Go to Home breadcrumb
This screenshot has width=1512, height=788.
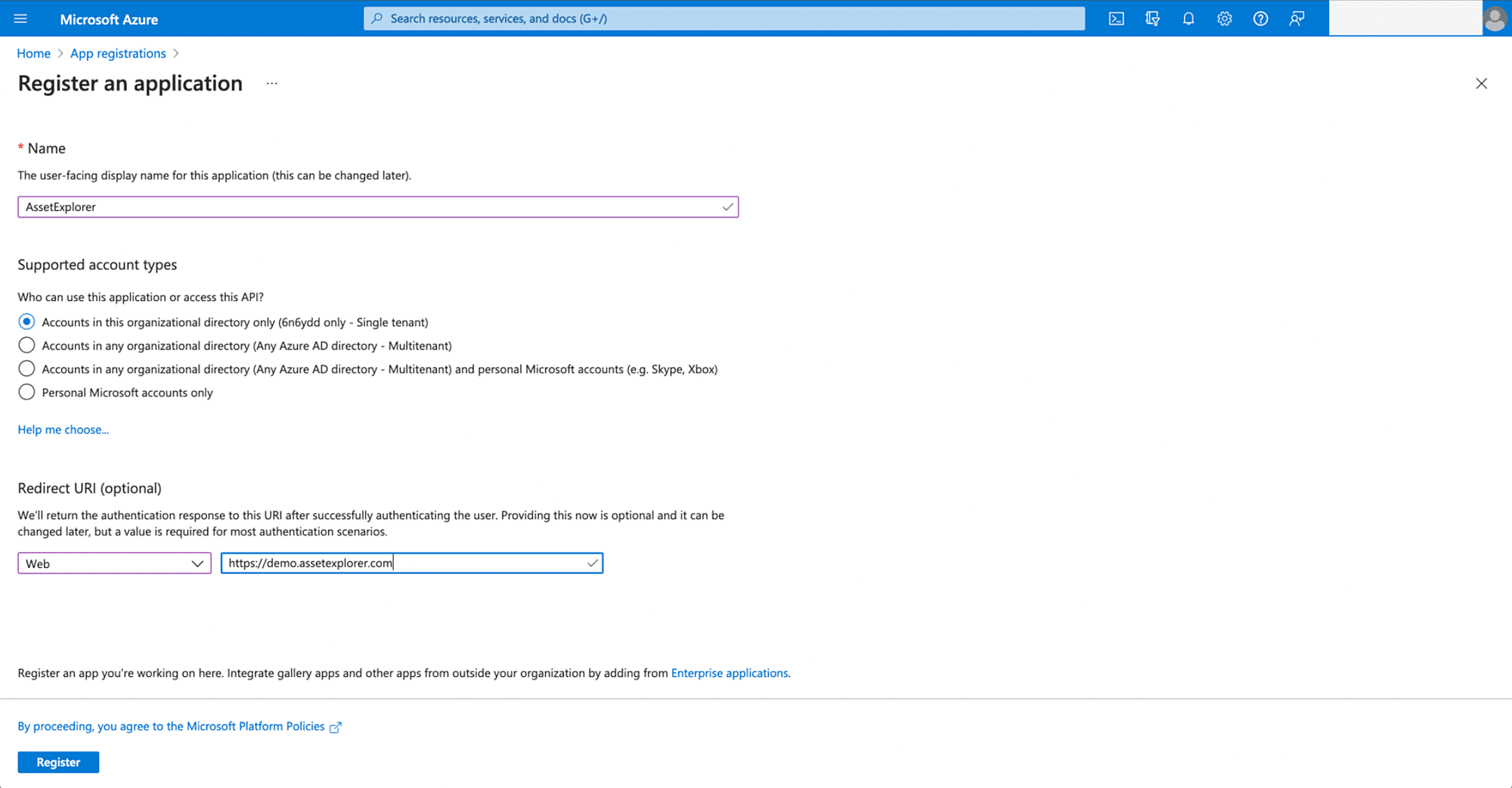(33, 54)
